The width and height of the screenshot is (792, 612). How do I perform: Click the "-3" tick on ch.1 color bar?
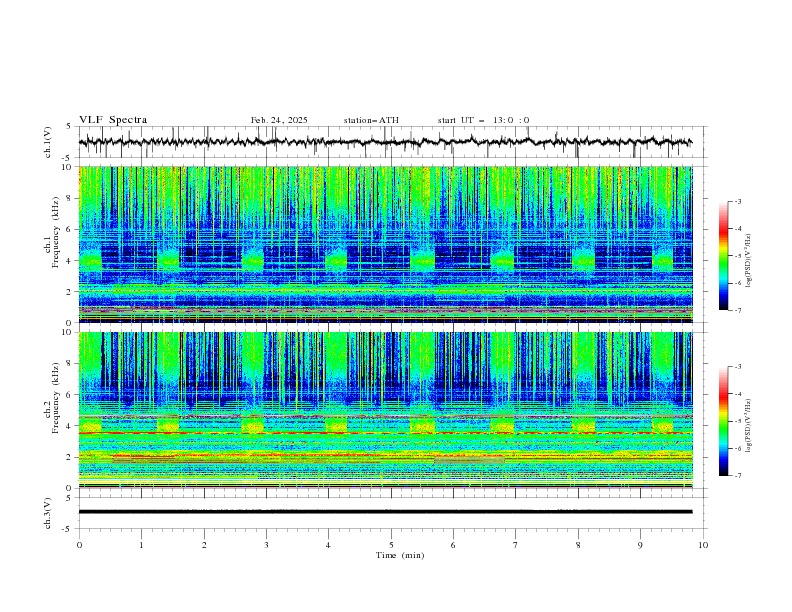pyautogui.click(x=737, y=201)
